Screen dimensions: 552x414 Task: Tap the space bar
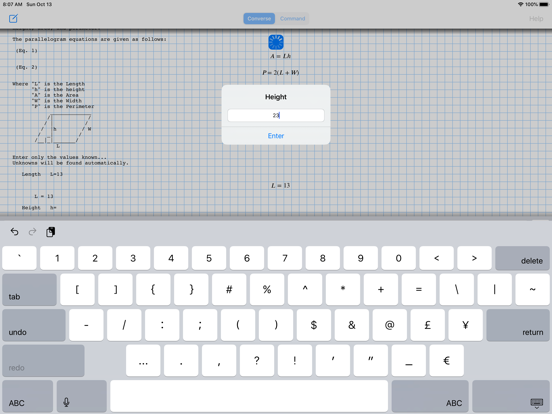click(249, 396)
